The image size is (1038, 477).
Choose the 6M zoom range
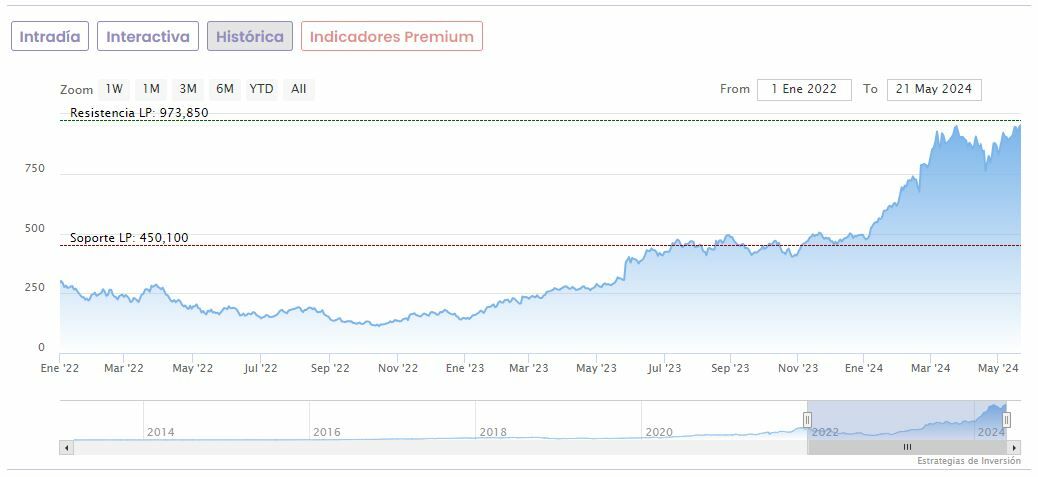click(225, 89)
